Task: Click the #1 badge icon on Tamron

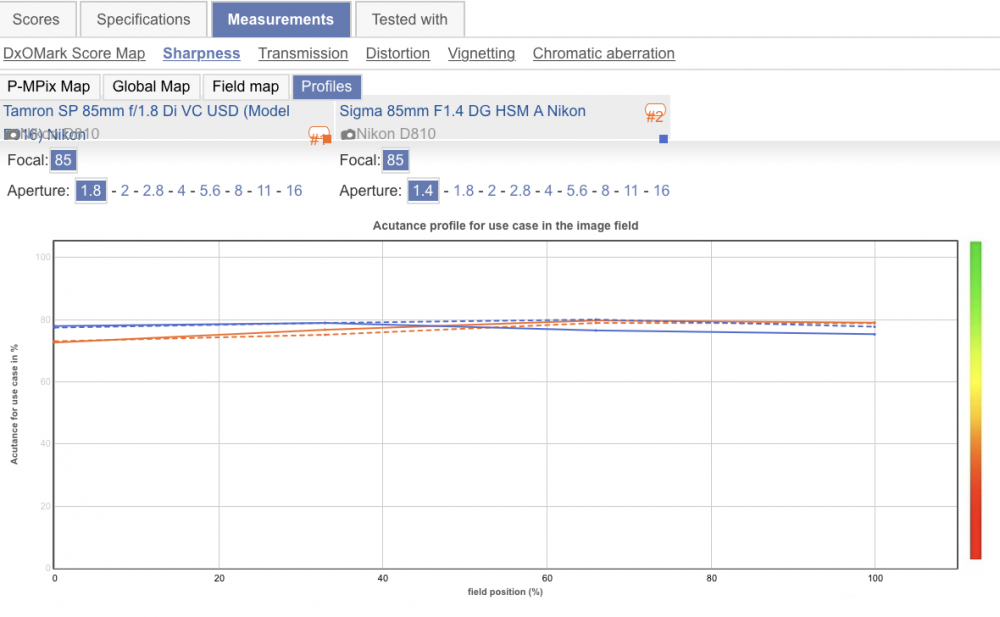Action: [x=317, y=135]
